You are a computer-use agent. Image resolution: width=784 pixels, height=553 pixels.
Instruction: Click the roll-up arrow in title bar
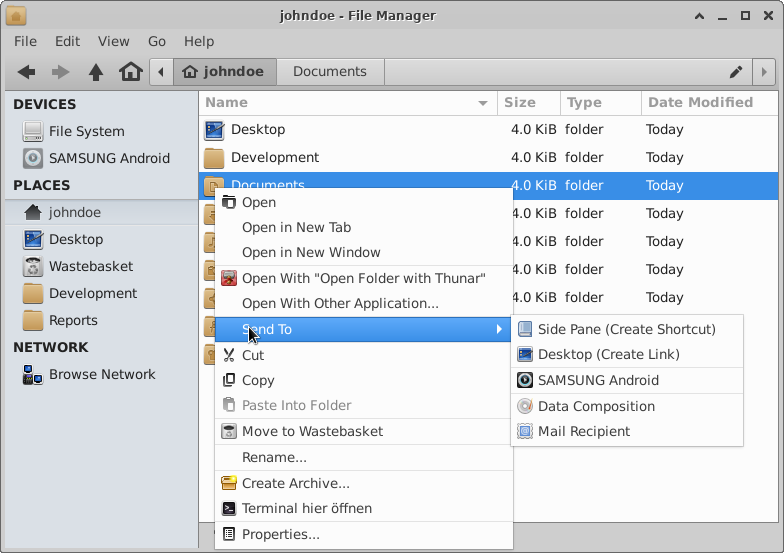tap(700, 16)
